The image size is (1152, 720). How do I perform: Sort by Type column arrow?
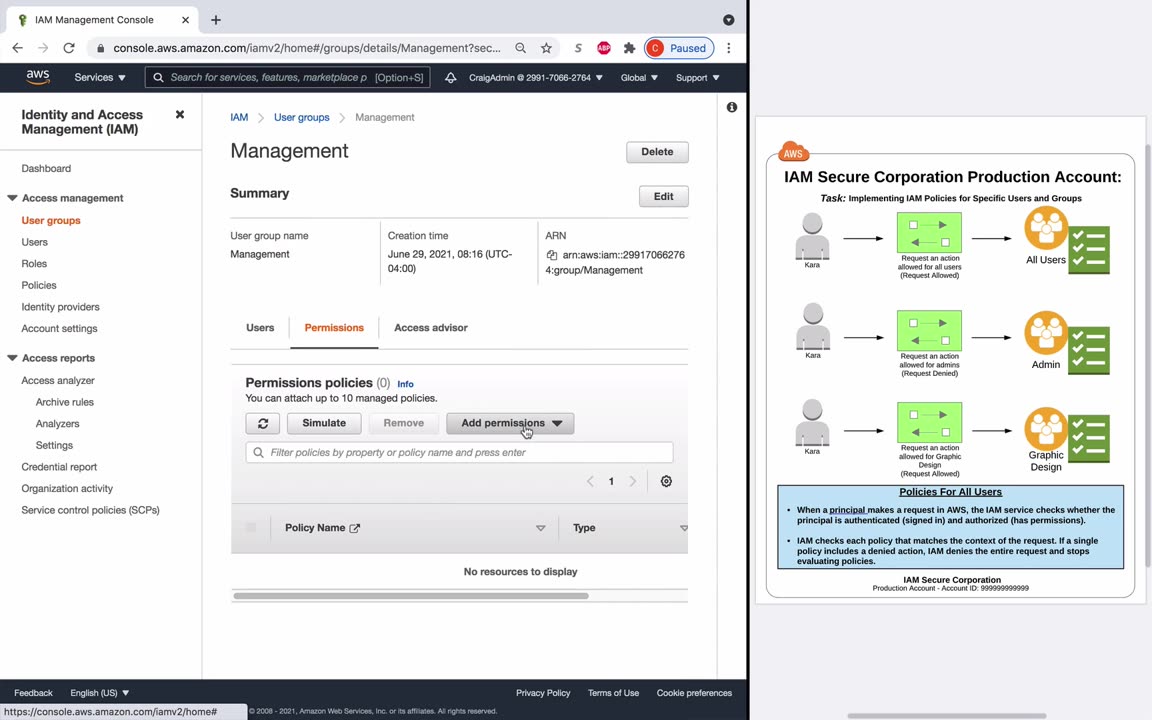click(683, 528)
